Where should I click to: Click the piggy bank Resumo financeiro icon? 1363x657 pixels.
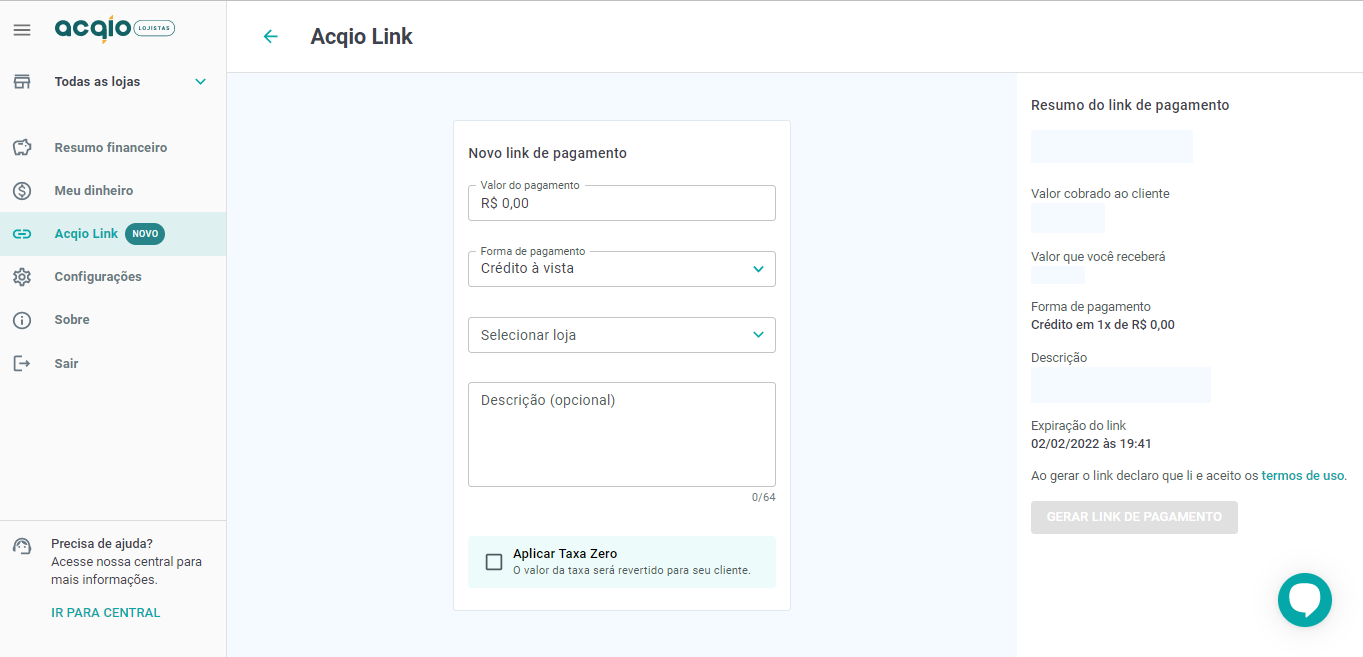22,148
